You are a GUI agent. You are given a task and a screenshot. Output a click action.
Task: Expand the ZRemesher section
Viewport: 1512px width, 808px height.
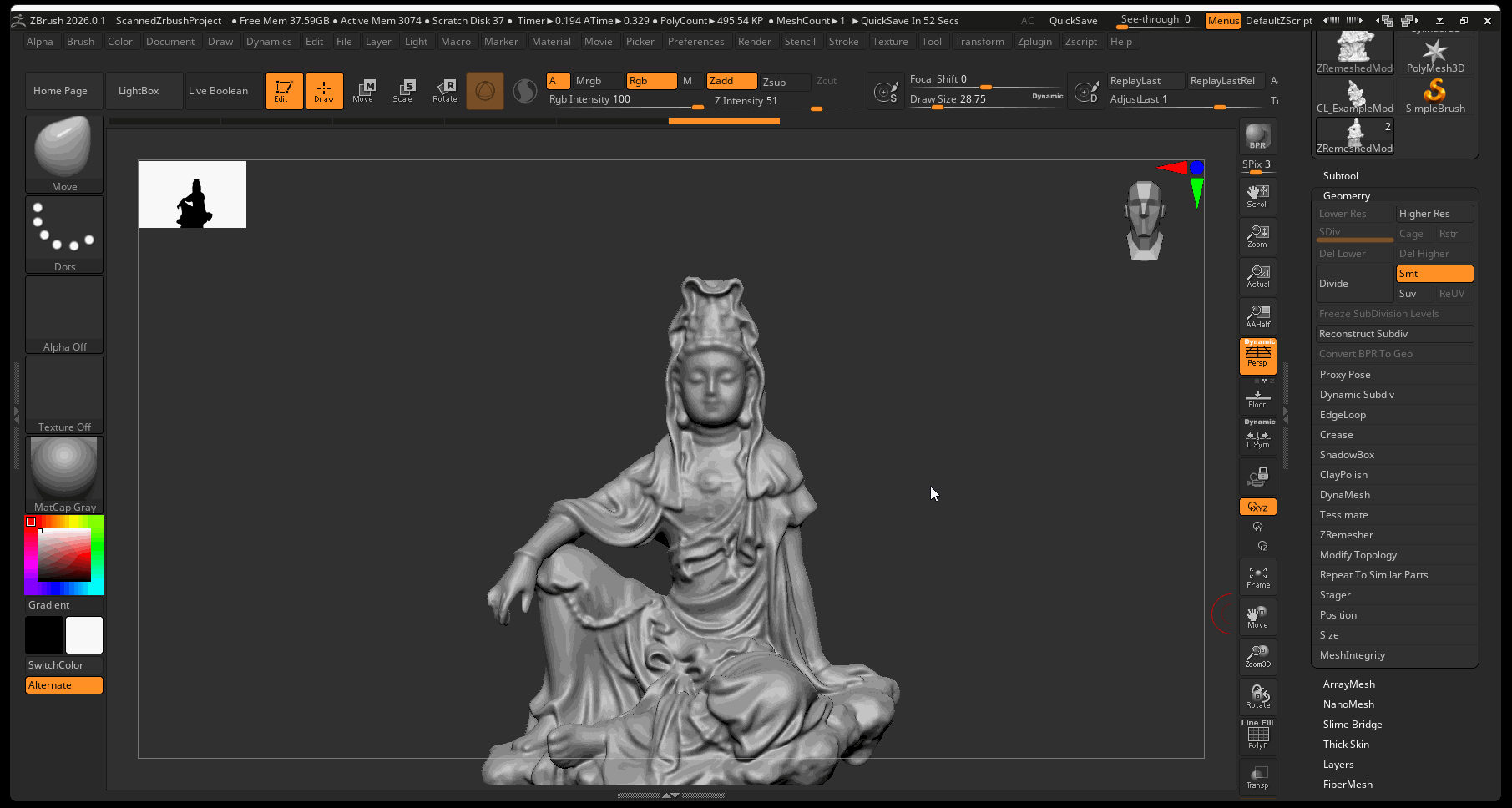[x=1346, y=535]
